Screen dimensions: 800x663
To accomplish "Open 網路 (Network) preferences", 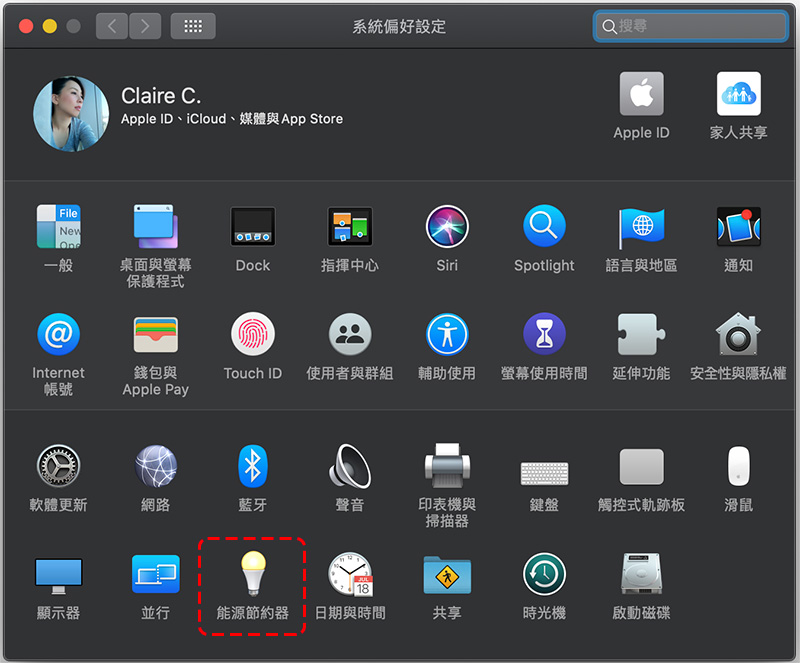I will 156,466.
